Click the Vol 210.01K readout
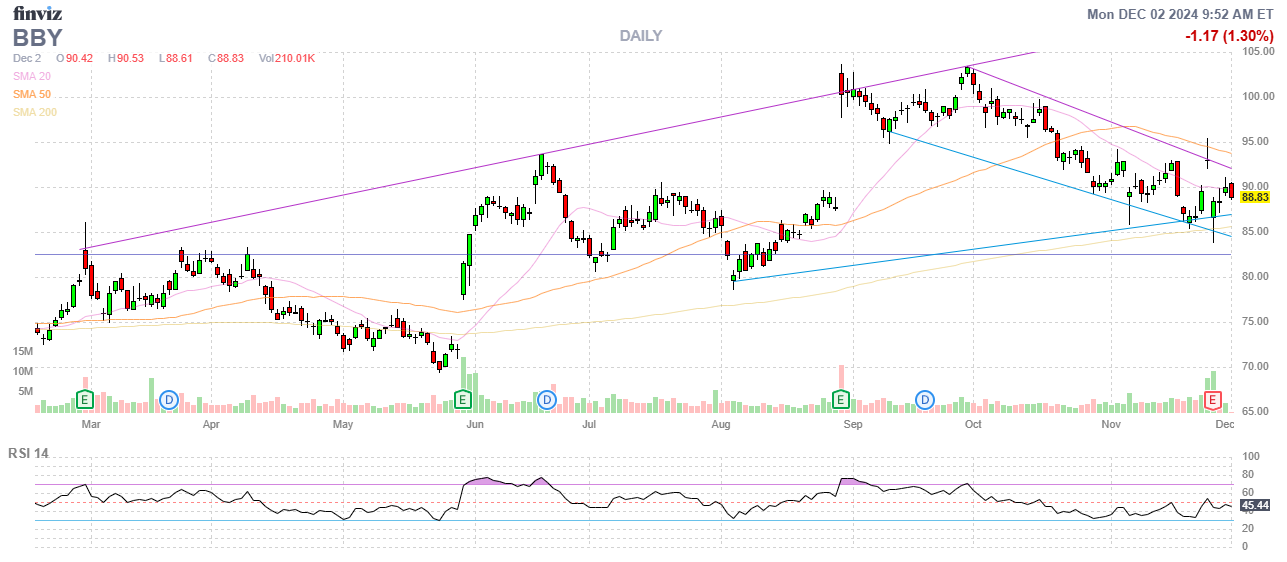The height and width of the screenshot is (562, 1287). pyautogui.click(x=287, y=58)
